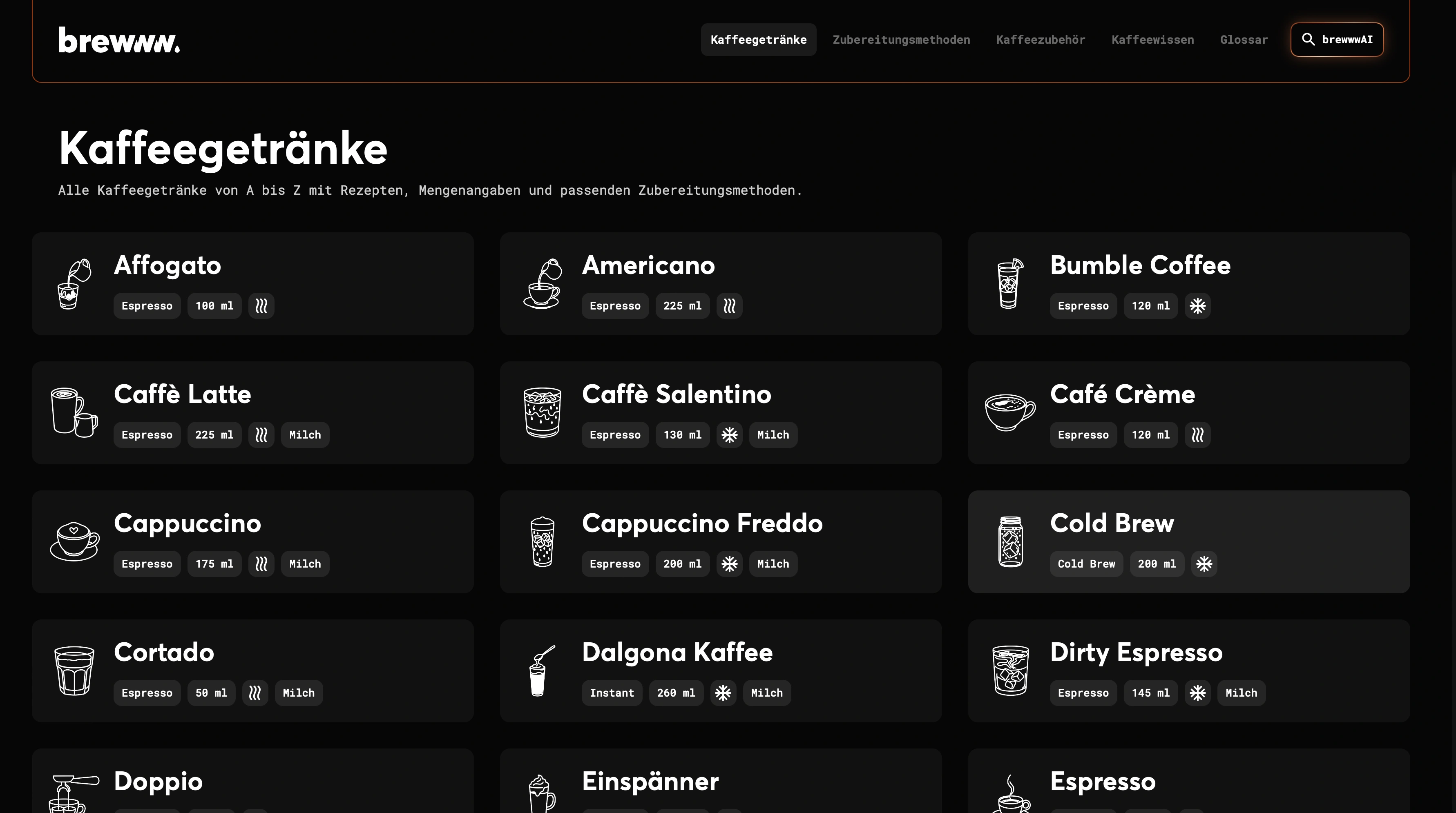Click the Milch tag on Caffè Latte
1456x813 pixels.
tap(305, 434)
